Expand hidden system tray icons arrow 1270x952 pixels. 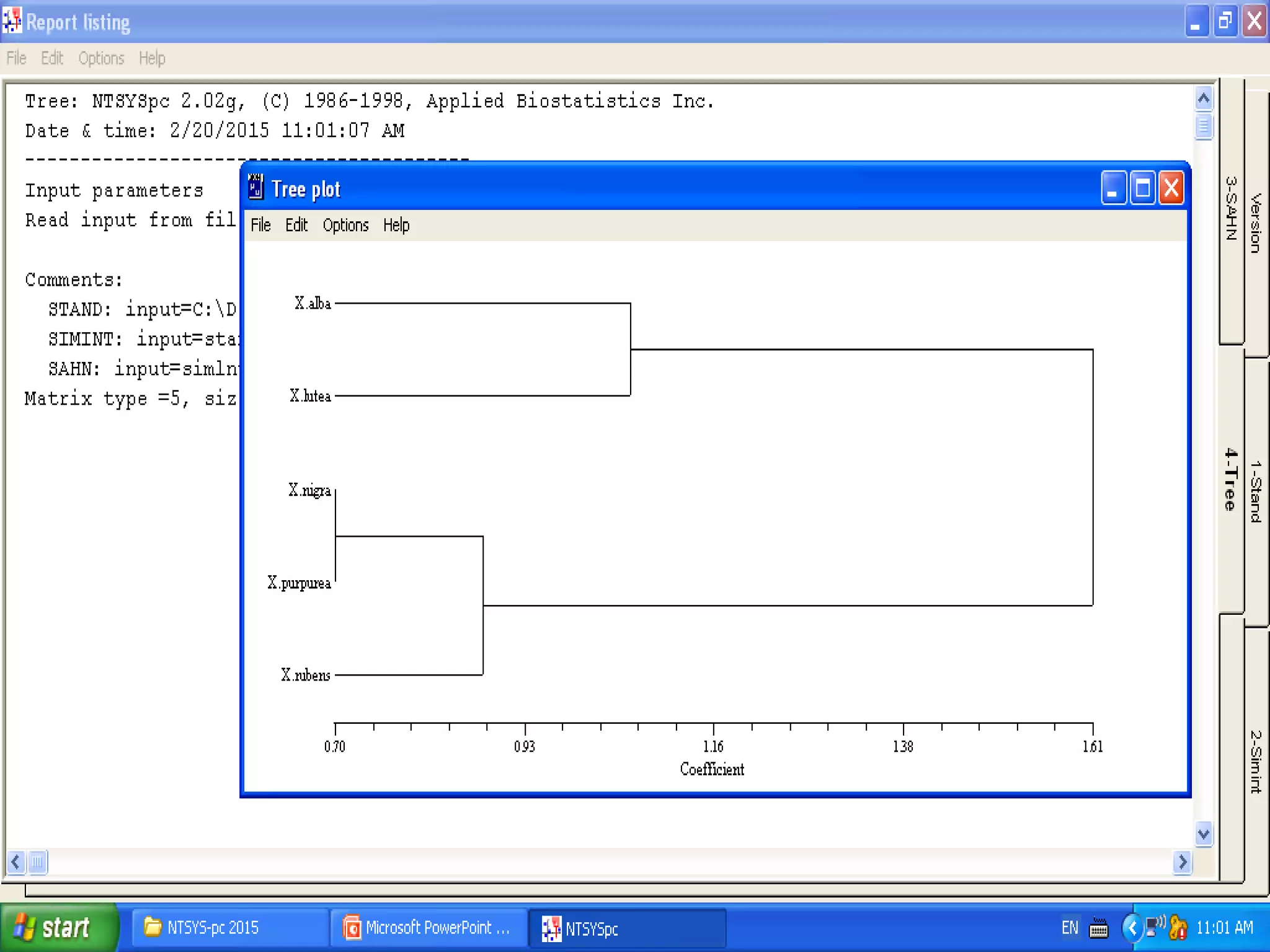[1132, 928]
